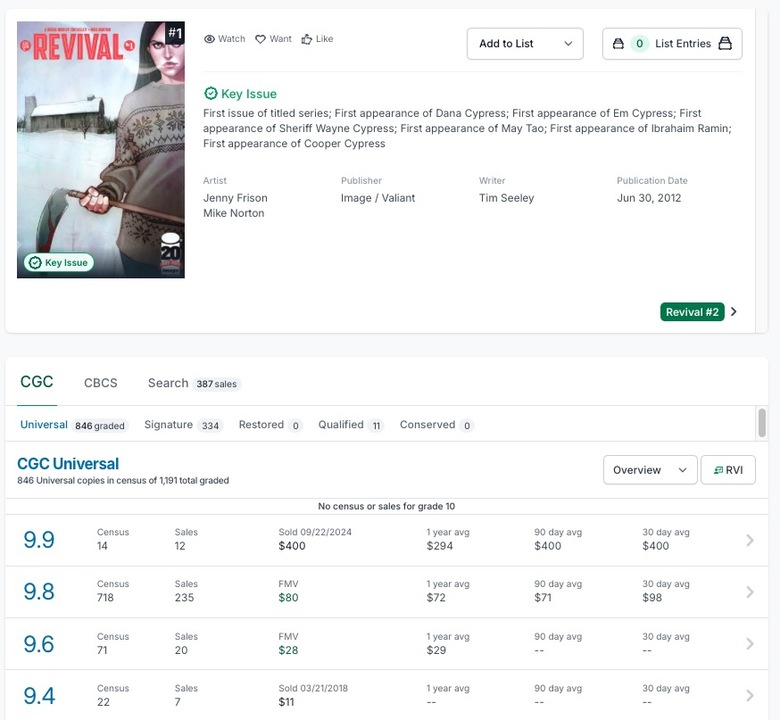Click artist name Mike Norton
This screenshot has width=780, height=720.
coord(233,213)
